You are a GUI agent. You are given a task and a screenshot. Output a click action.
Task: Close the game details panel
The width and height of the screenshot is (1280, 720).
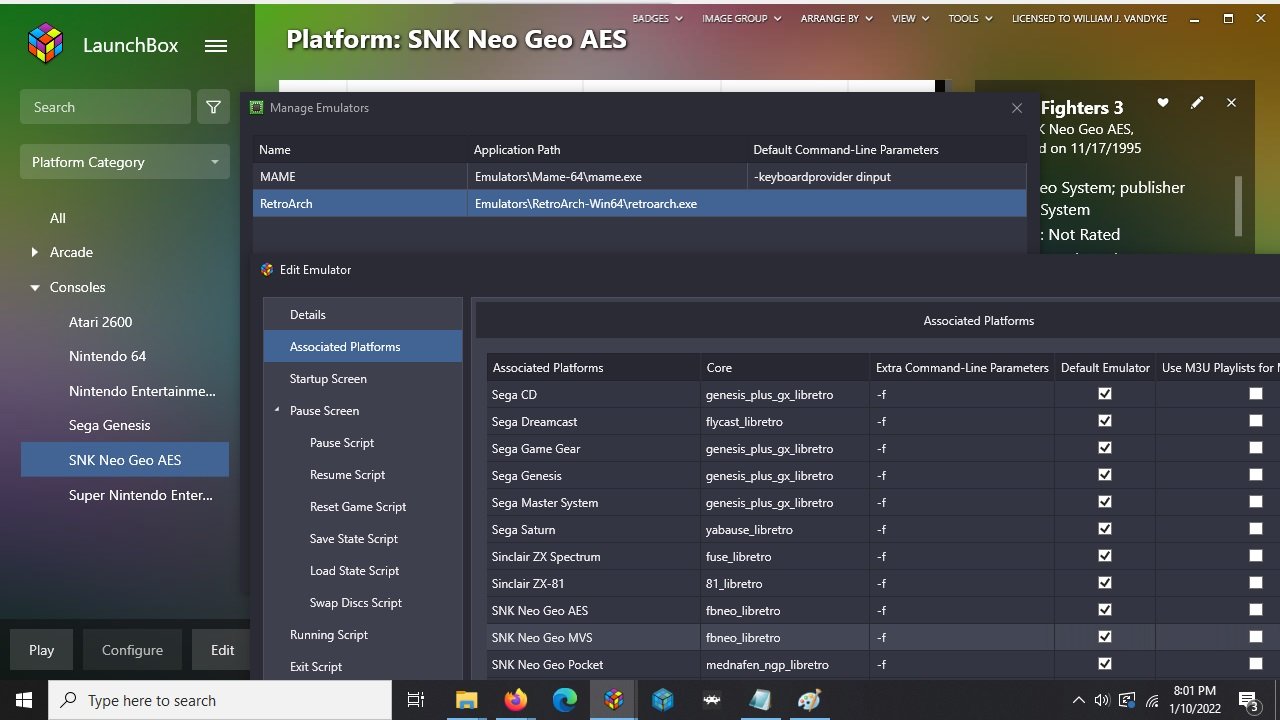coord(1231,102)
